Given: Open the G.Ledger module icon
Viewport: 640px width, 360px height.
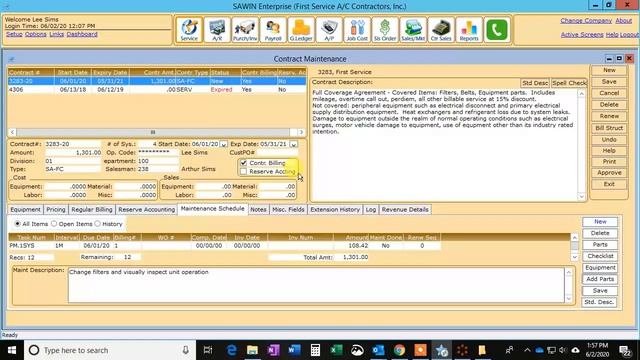Looking at the screenshot, I should (301, 30).
